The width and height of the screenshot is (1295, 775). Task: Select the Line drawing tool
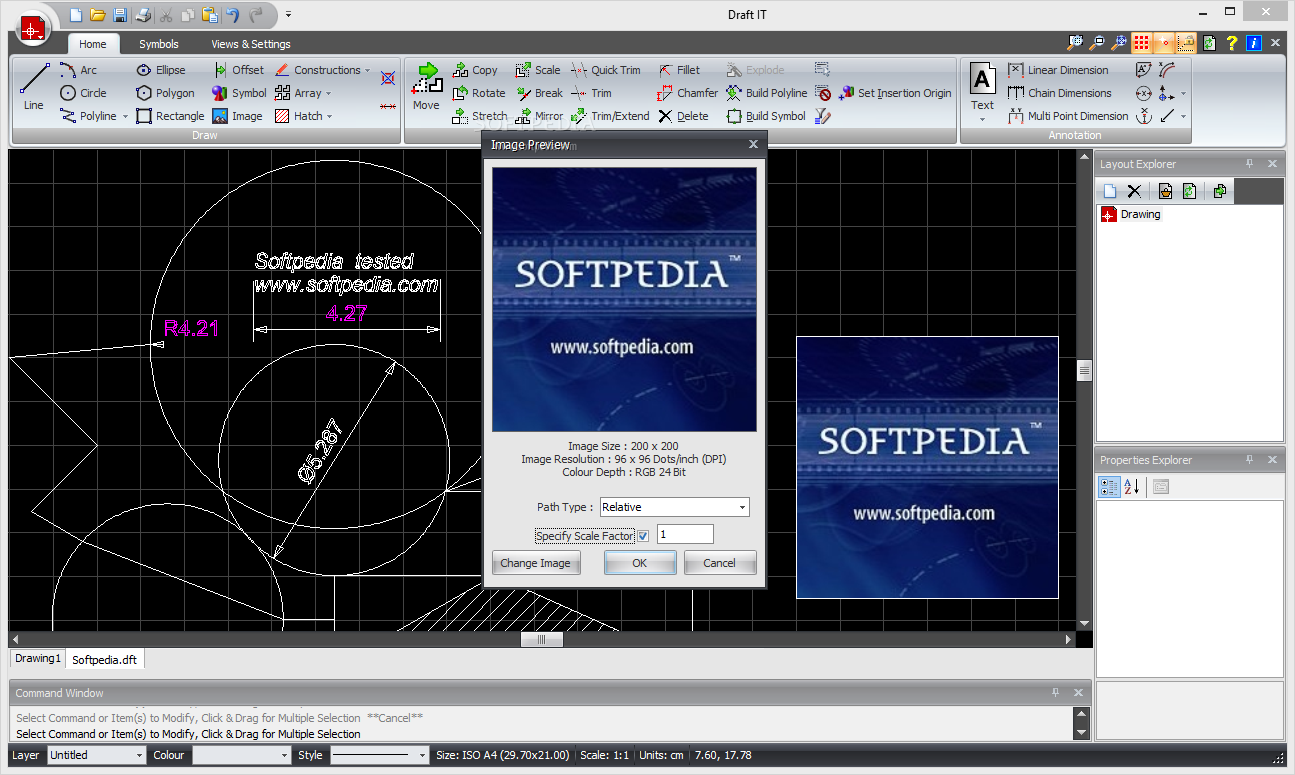point(34,87)
